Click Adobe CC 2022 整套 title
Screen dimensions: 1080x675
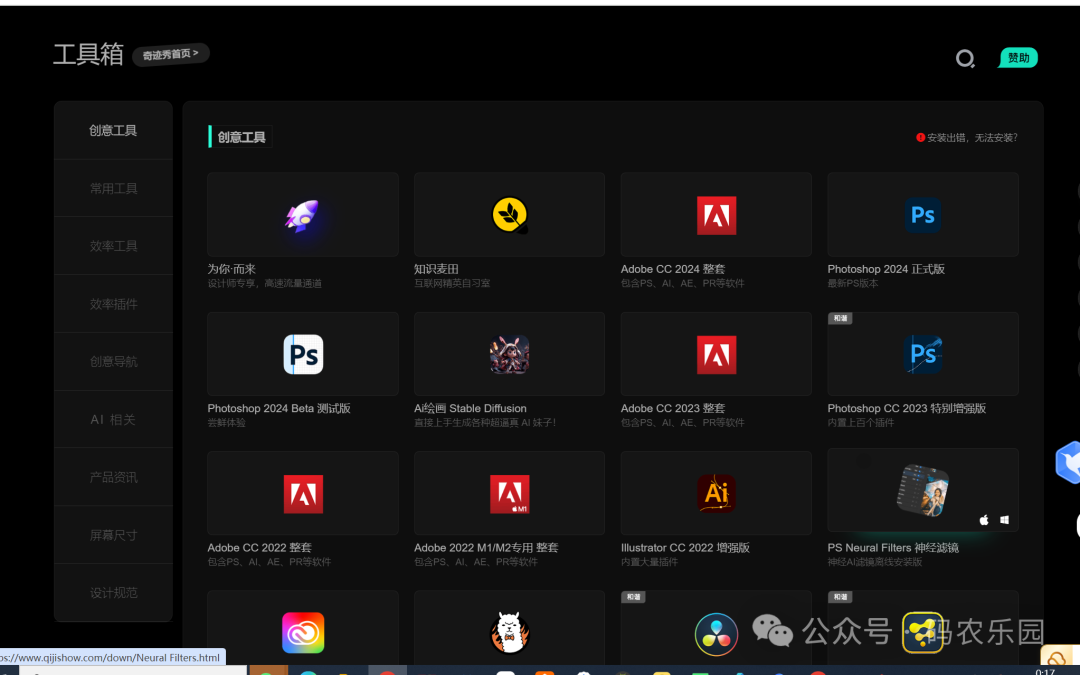pos(259,548)
